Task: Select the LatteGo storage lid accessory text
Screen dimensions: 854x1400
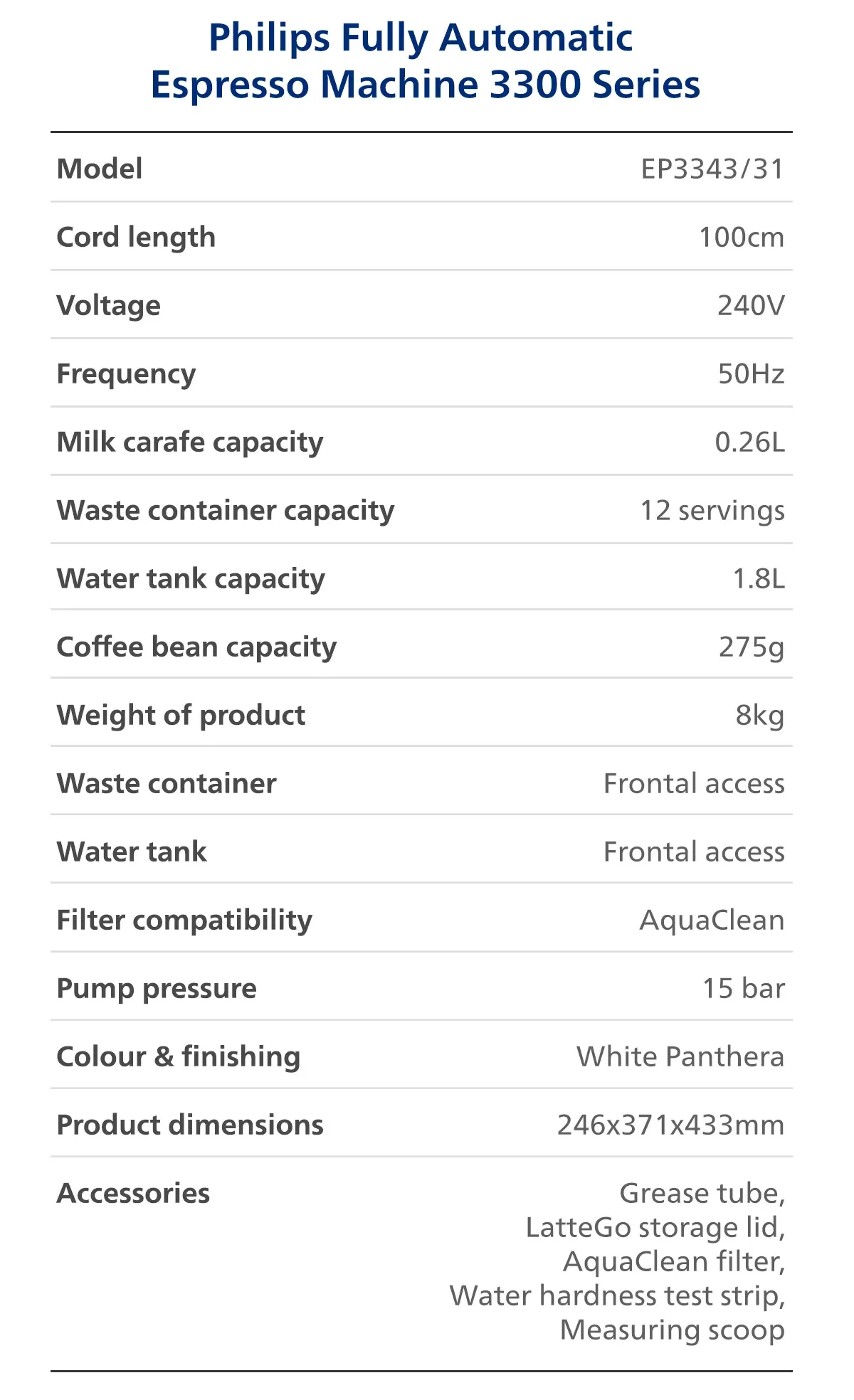Action: click(x=655, y=1228)
